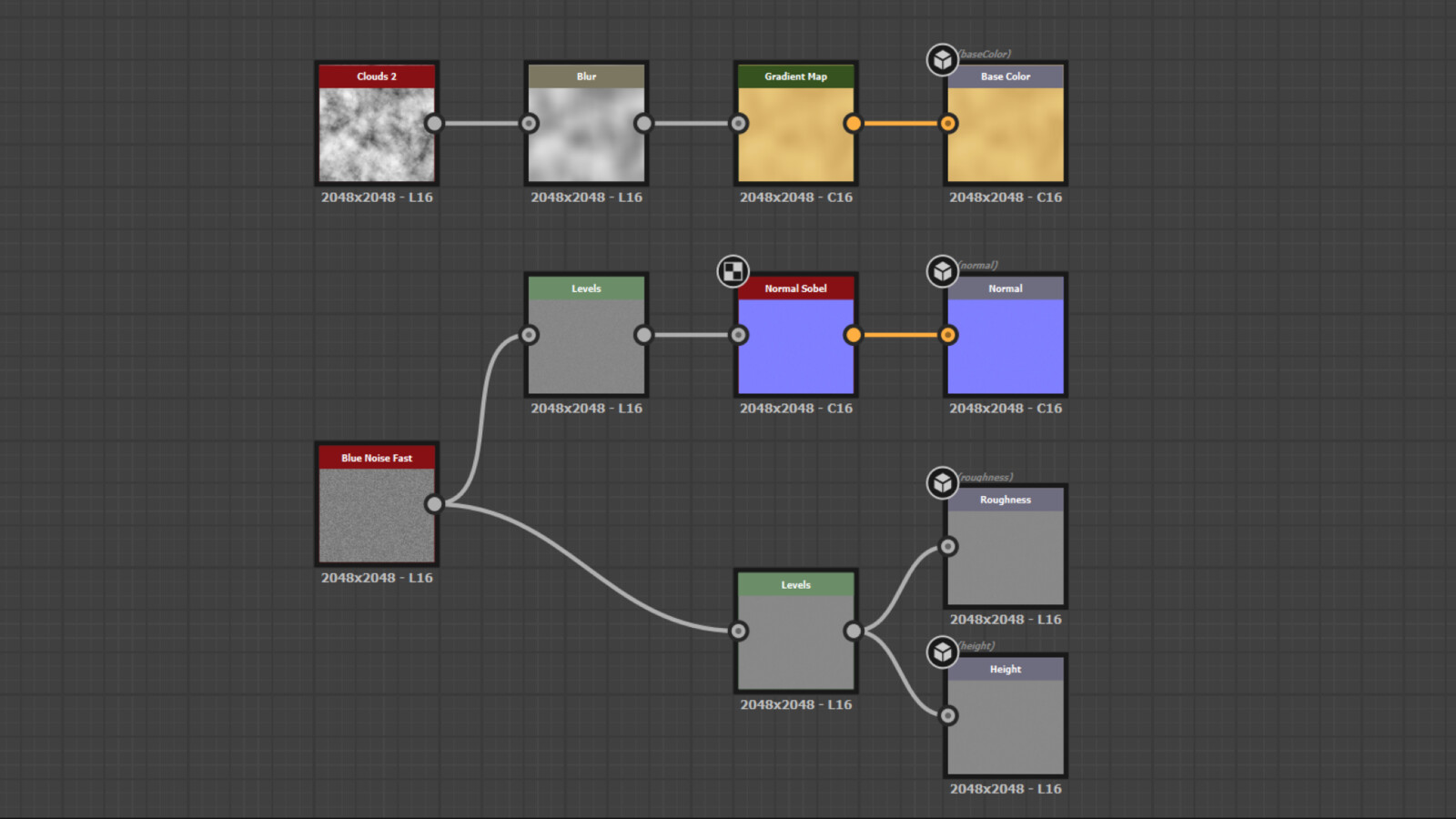Image resolution: width=1456 pixels, height=819 pixels.
Task: Click the Normal Sobel input connector
Action: point(739,335)
